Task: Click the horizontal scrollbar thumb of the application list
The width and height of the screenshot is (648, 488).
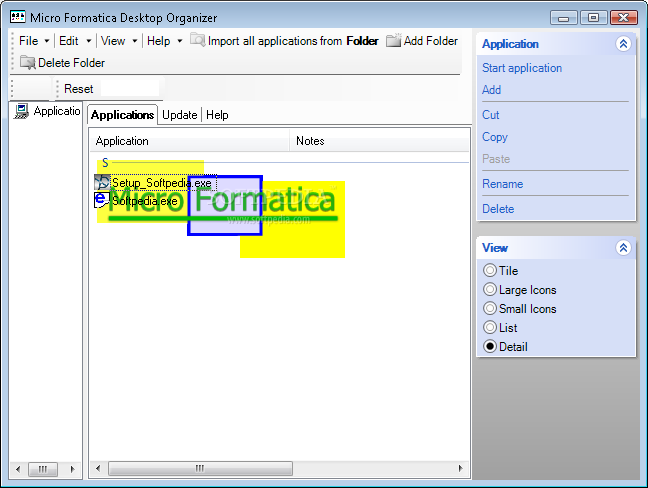Action: 200,468
